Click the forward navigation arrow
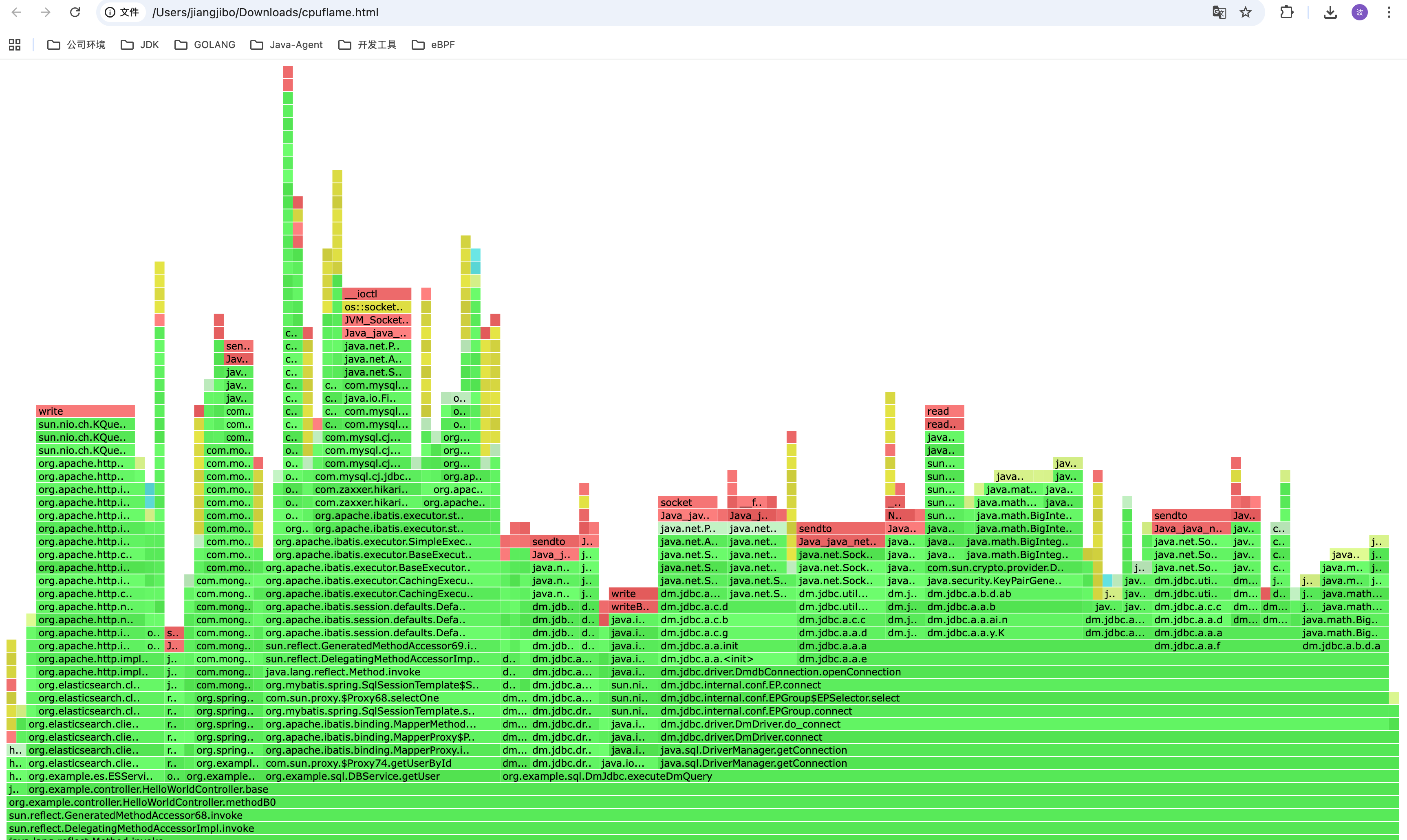Image resolution: width=1407 pixels, height=840 pixels. 45,12
